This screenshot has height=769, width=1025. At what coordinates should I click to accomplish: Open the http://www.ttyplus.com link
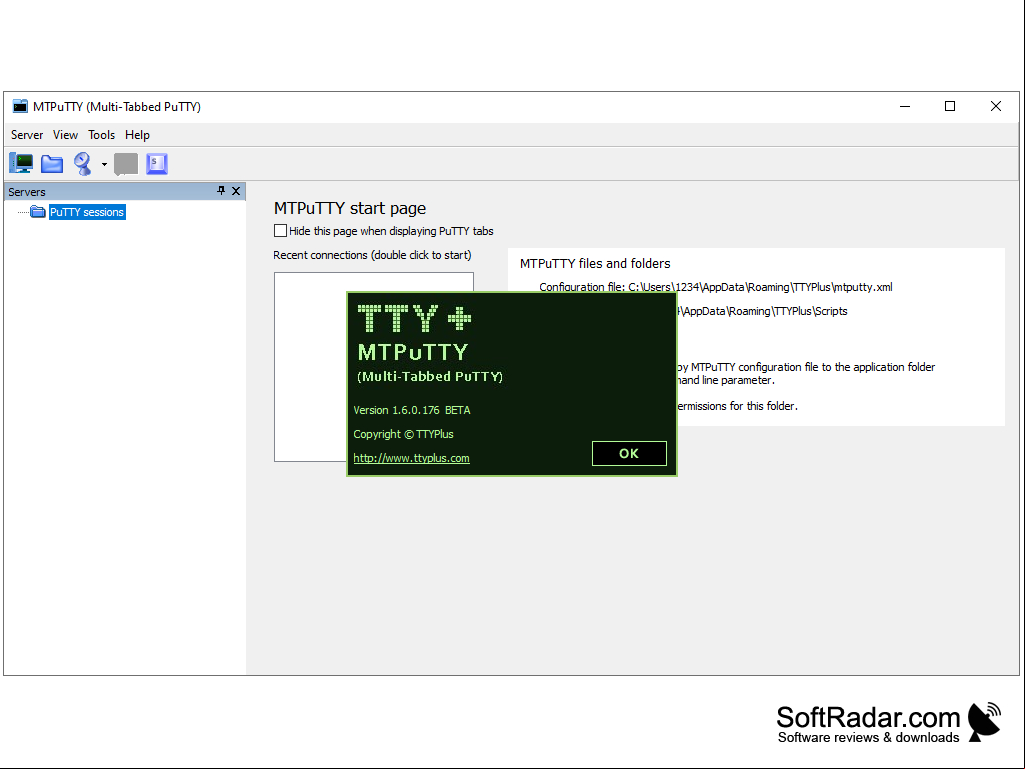[x=411, y=458]
